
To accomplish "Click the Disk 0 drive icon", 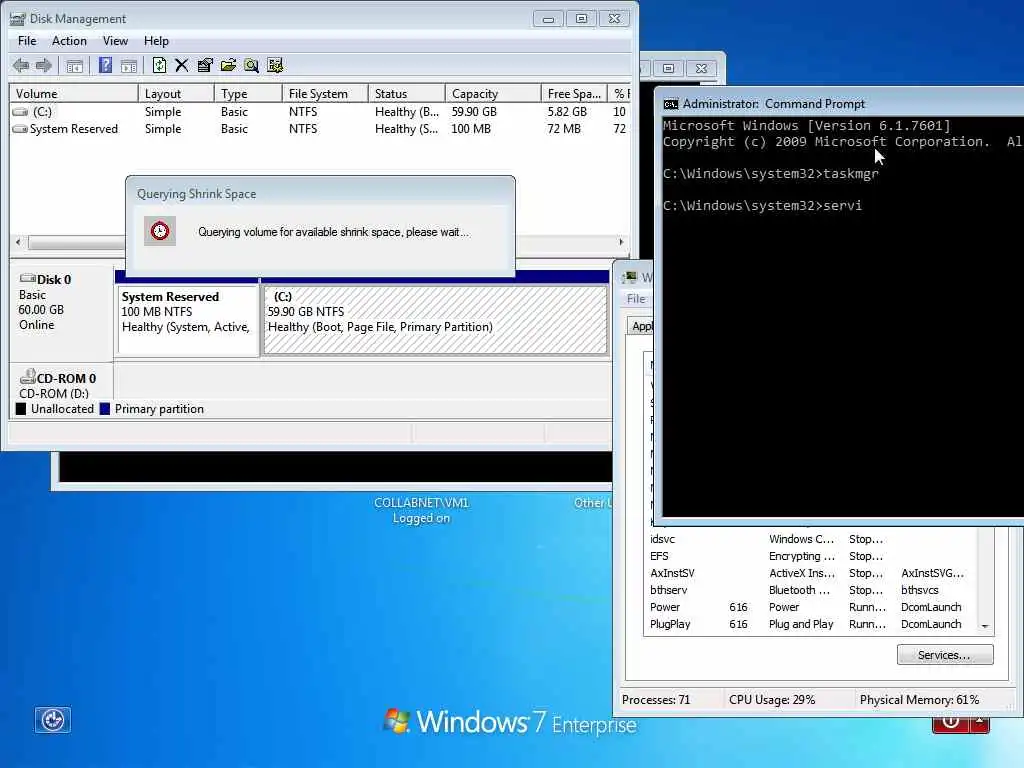I will click(x=27, y=279).
